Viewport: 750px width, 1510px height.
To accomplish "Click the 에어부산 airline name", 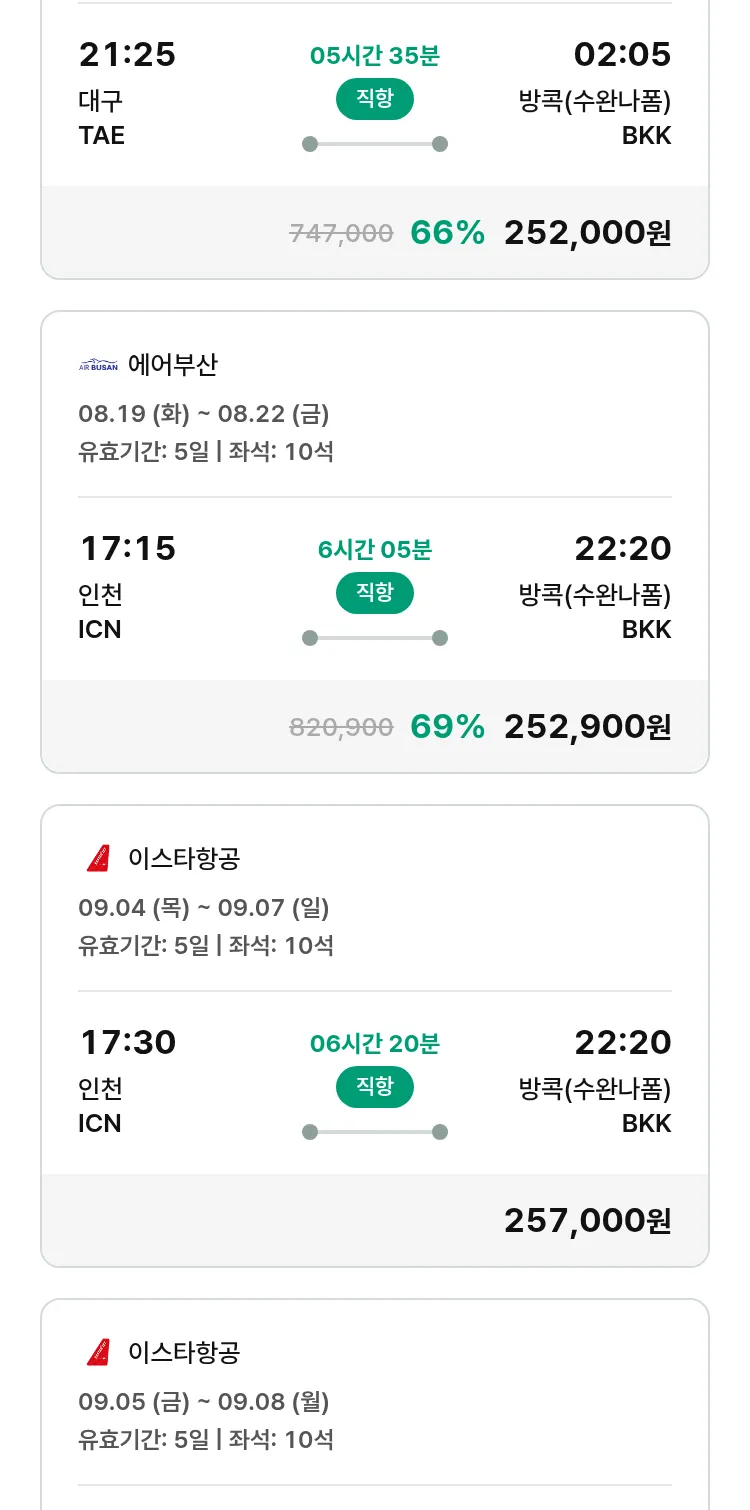I will point(172,365).
